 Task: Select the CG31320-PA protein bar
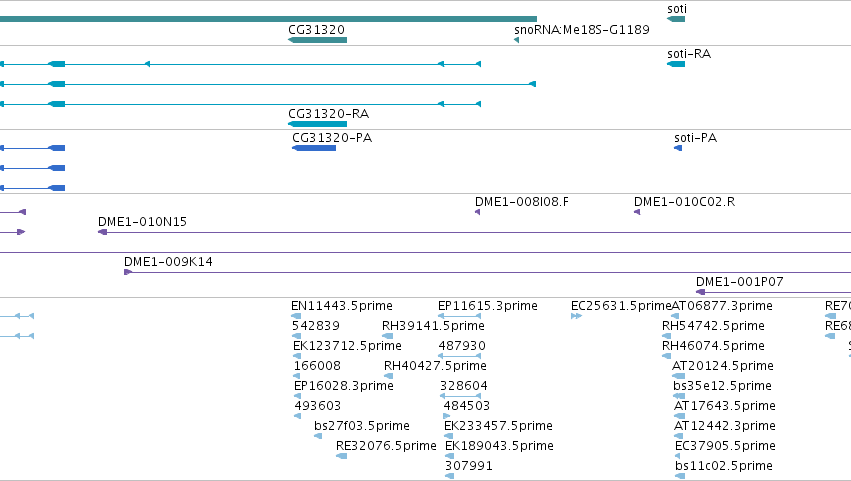coord(314,148)
